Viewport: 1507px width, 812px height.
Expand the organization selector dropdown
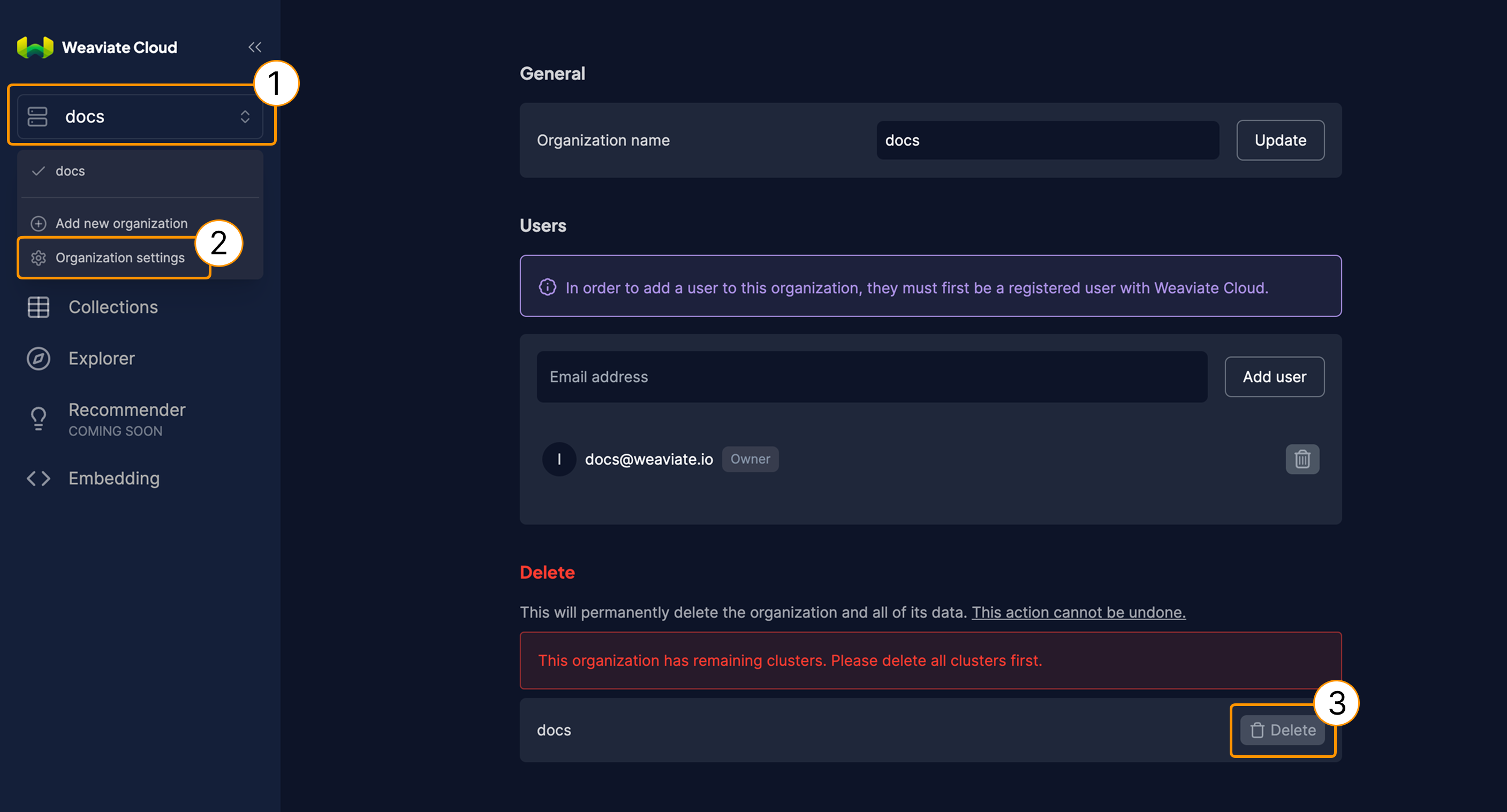tap(140, 115)
